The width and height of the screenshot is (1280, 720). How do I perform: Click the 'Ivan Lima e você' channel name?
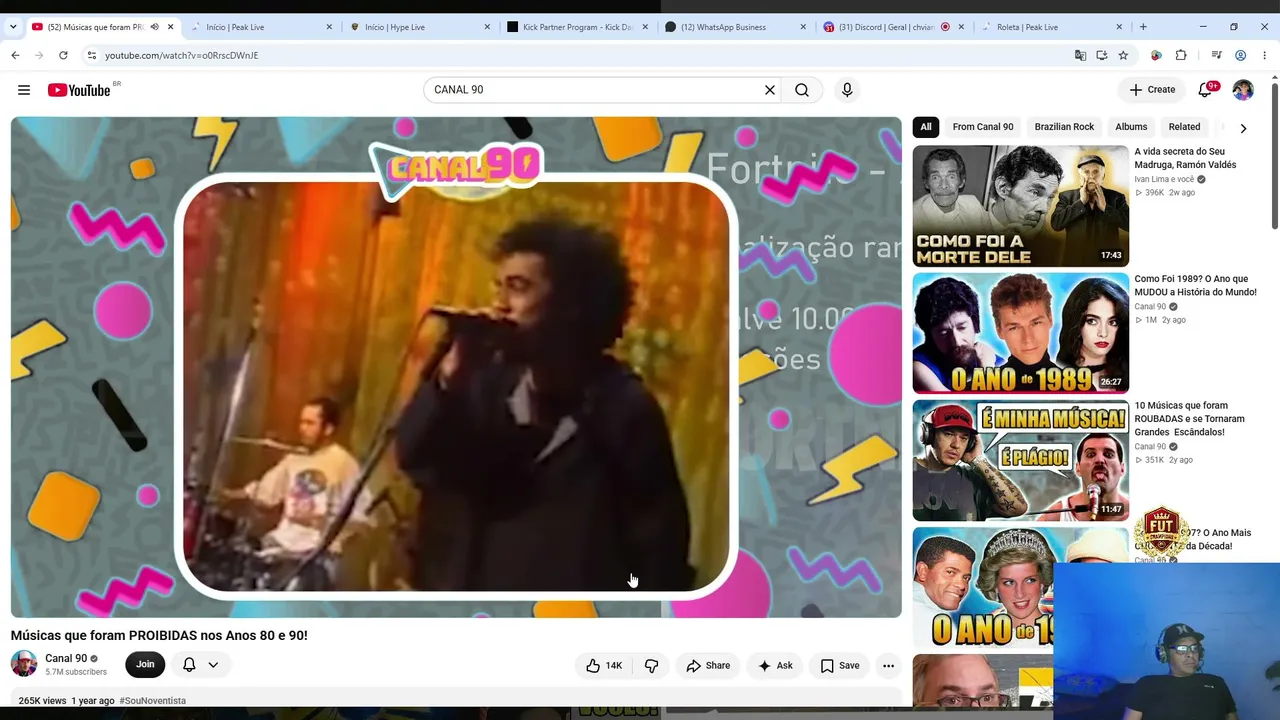pyautogui.click(x=1164, y=179)
